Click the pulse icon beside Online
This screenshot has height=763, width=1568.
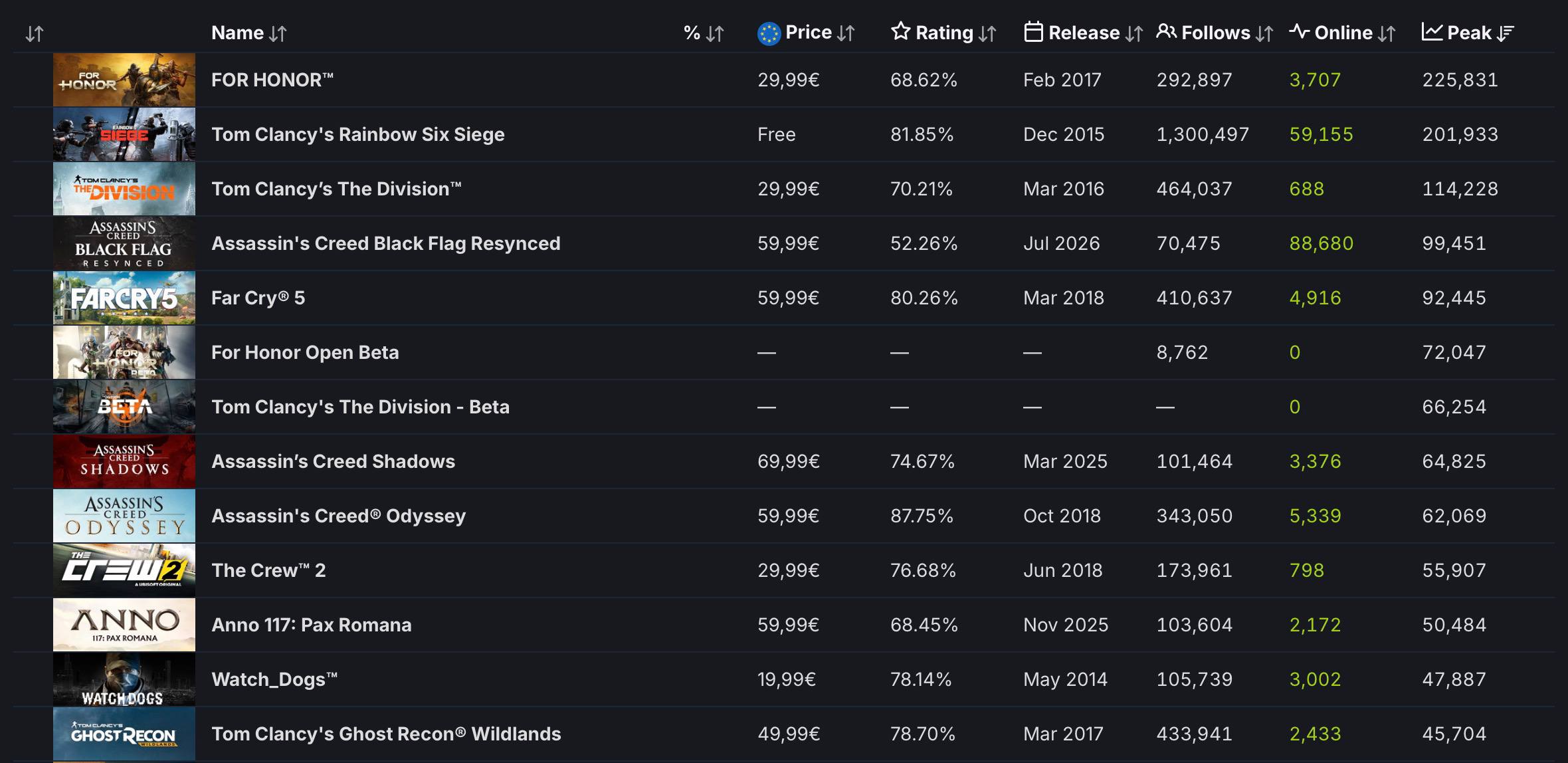(1299, 31)
